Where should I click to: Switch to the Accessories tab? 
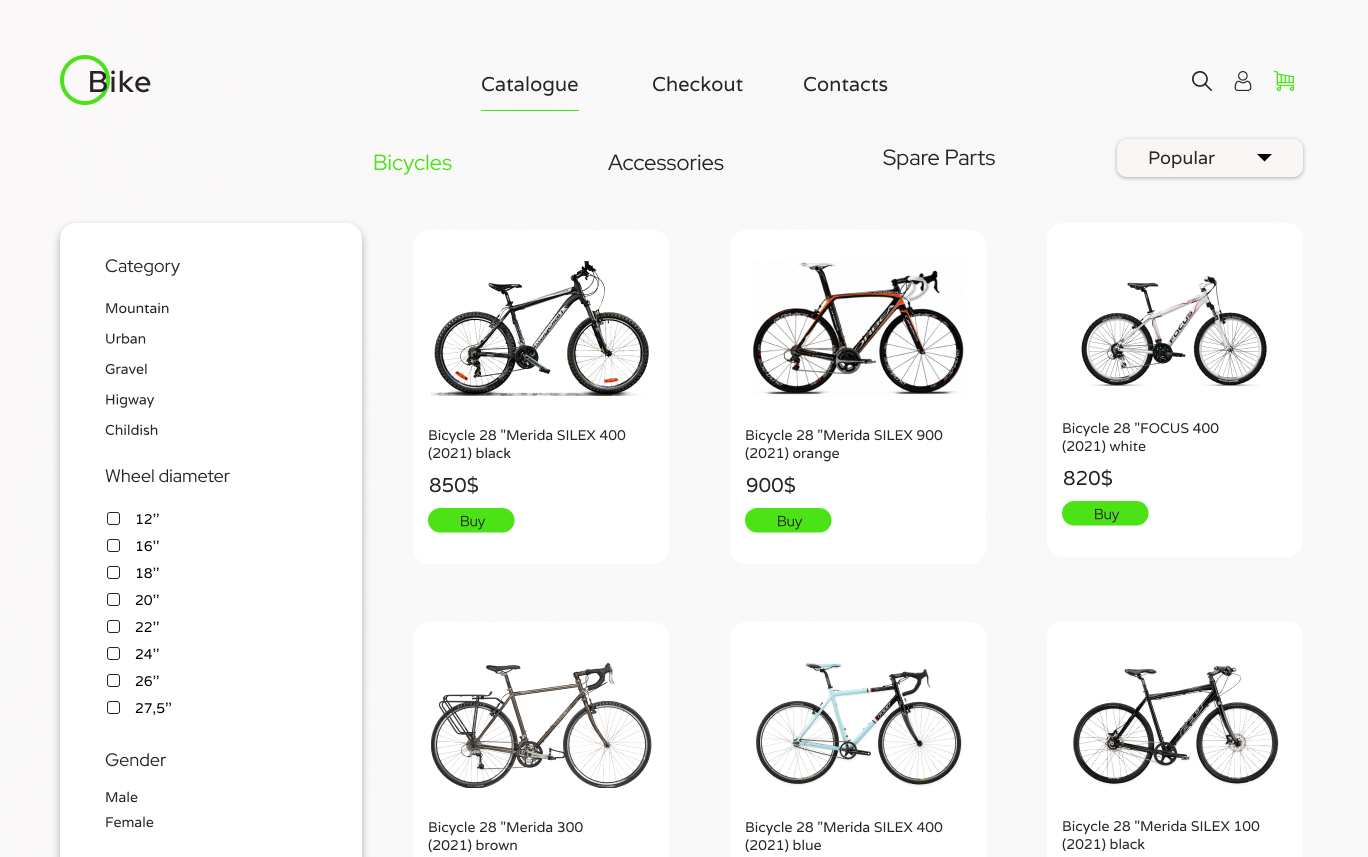(666, 163)
